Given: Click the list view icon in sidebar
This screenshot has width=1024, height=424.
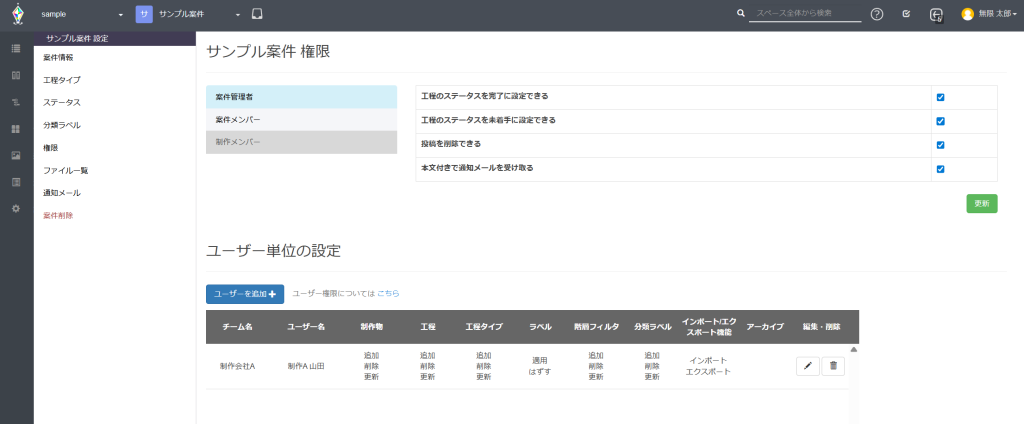Looking at the screenshot, I should pos(16,49).
